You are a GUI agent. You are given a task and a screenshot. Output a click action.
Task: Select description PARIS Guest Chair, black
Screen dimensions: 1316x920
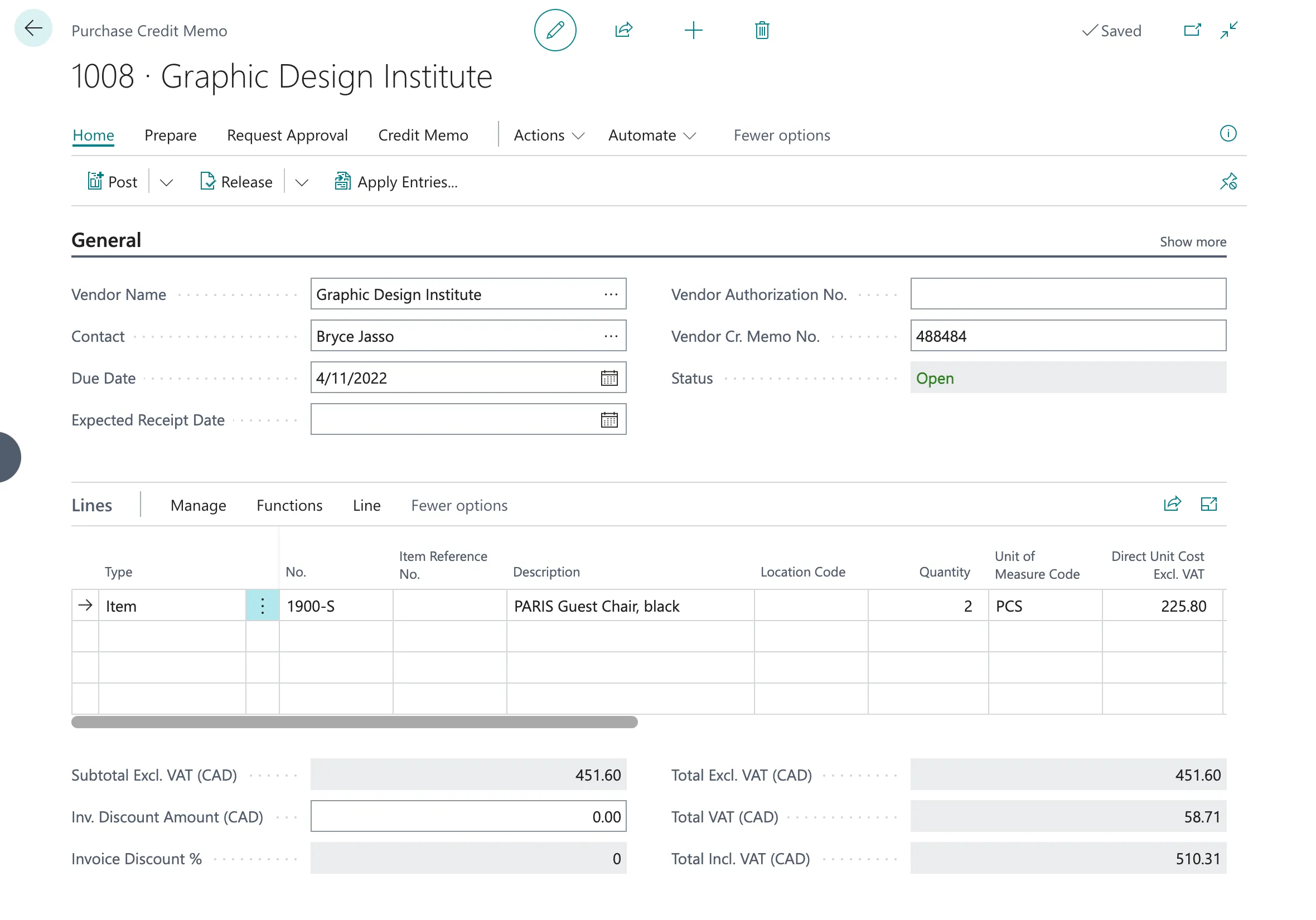tap(631, 606)
